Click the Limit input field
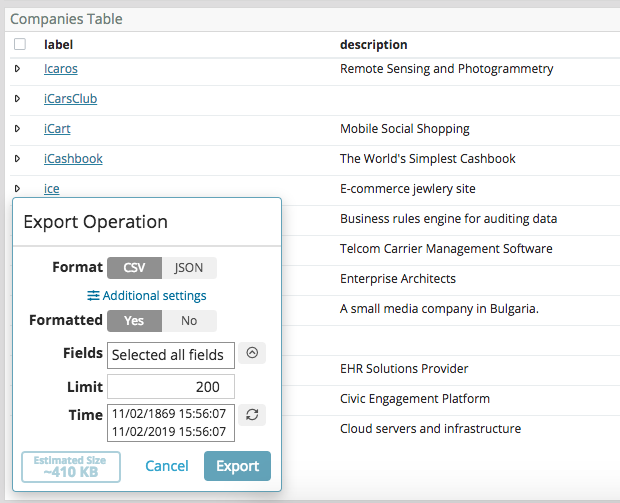 point(171,387)
